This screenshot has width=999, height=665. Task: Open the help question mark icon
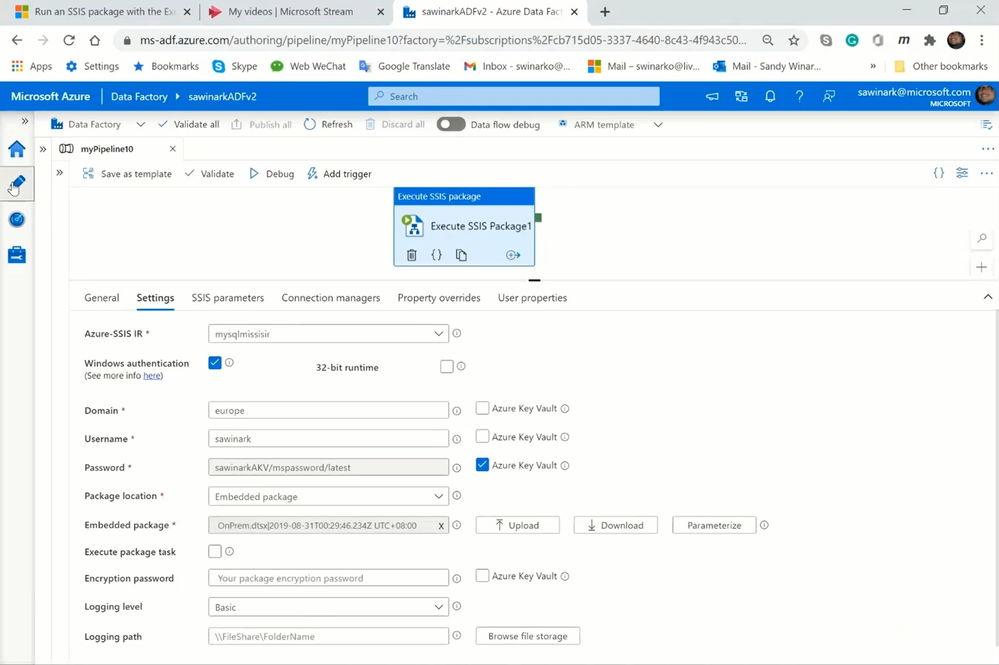click(x=799, y=96)
